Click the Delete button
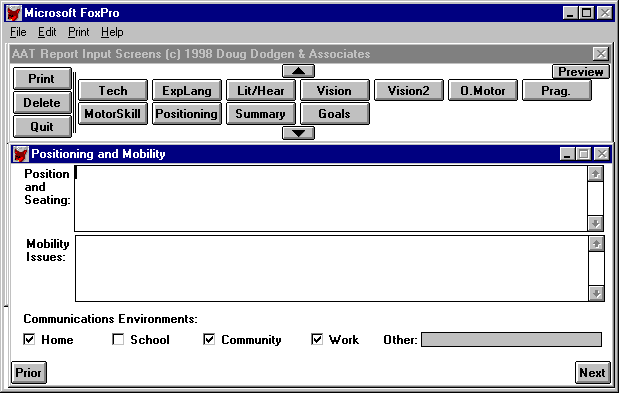 pyautogui.click(x=42, y=103)
